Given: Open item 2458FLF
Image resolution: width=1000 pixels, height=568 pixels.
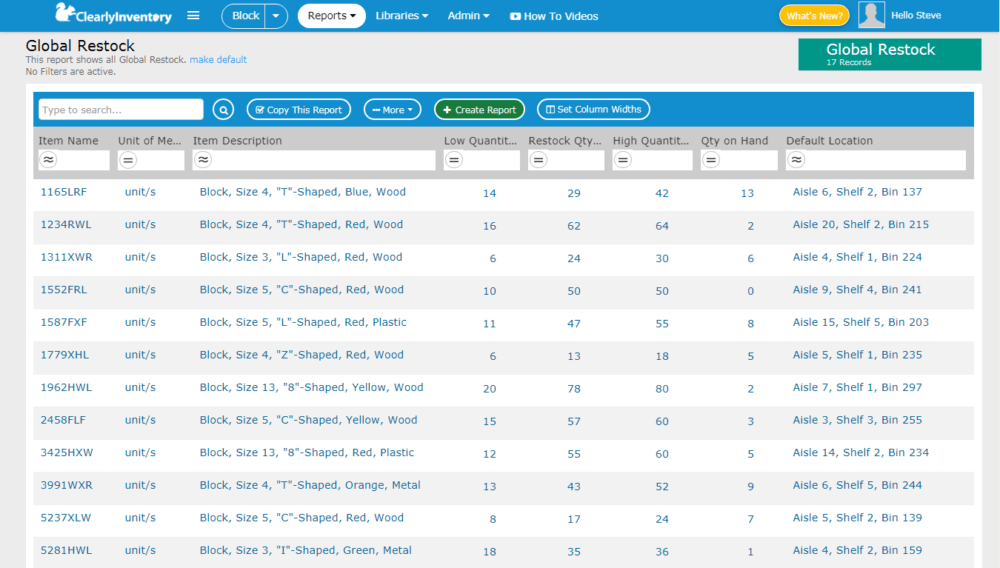Looking at the screenshot, I should pyautogui.click(x=63, y=419).
